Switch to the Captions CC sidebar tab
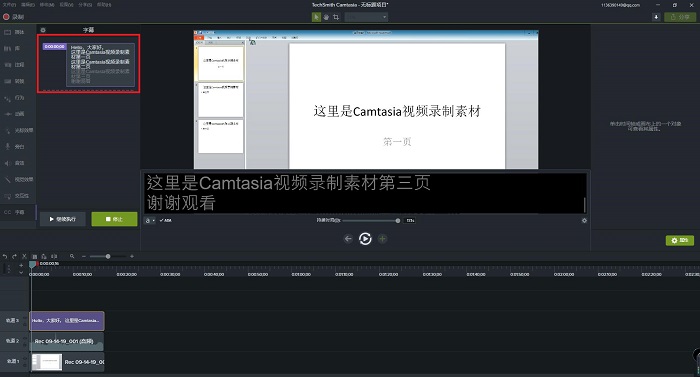The width and height of the screenshot is (700, 377). pos(14,212)
